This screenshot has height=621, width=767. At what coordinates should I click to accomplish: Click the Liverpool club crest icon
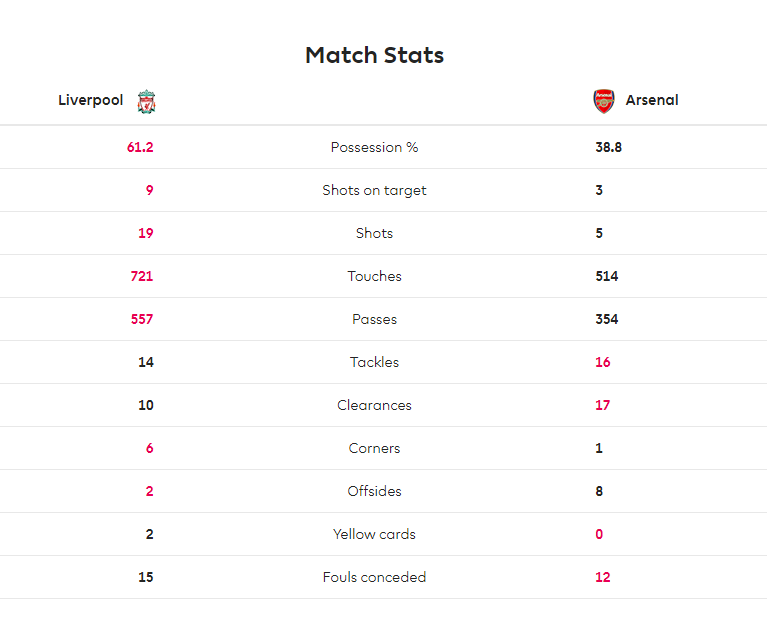tap(146, 102)
